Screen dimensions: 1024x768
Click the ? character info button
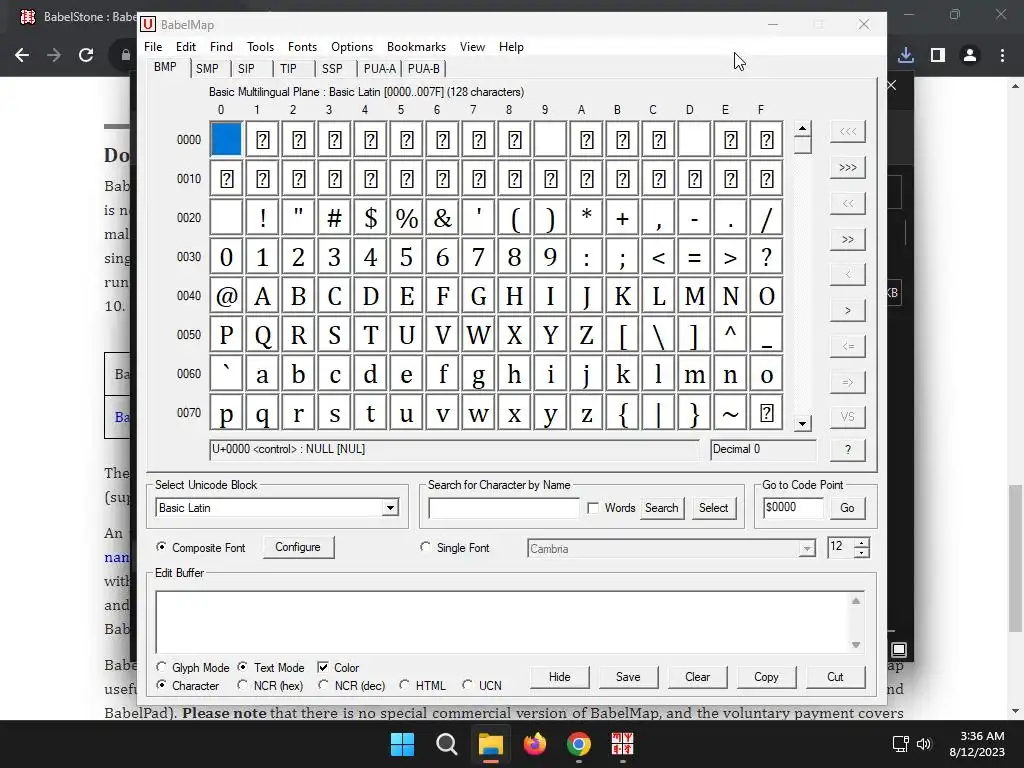848,450
